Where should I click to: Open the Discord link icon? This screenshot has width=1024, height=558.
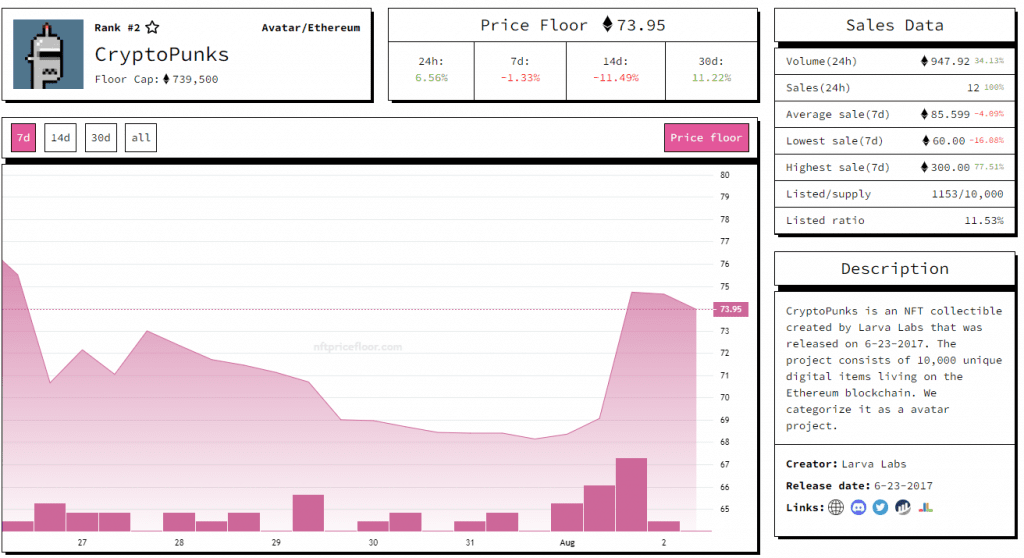(858, 507)
